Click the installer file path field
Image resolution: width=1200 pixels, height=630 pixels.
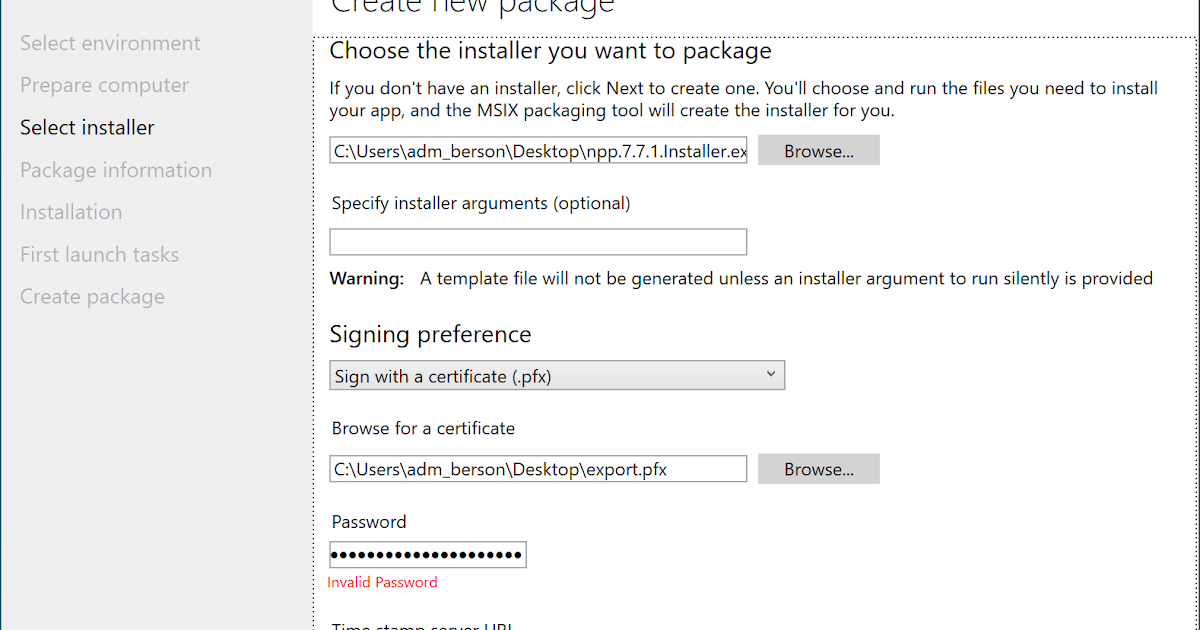pos(538,151)
